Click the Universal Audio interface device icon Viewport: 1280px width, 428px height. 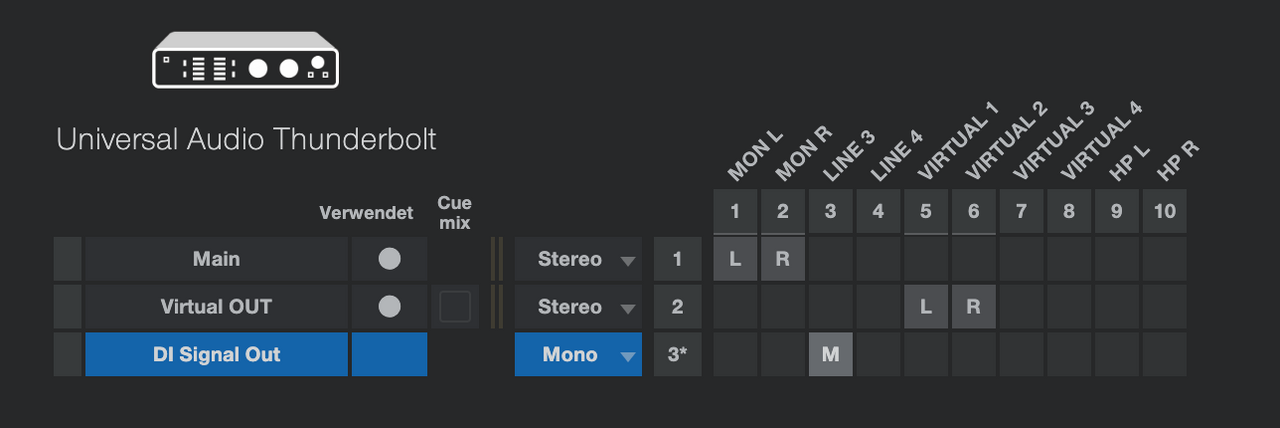click(x=245, y=59)
